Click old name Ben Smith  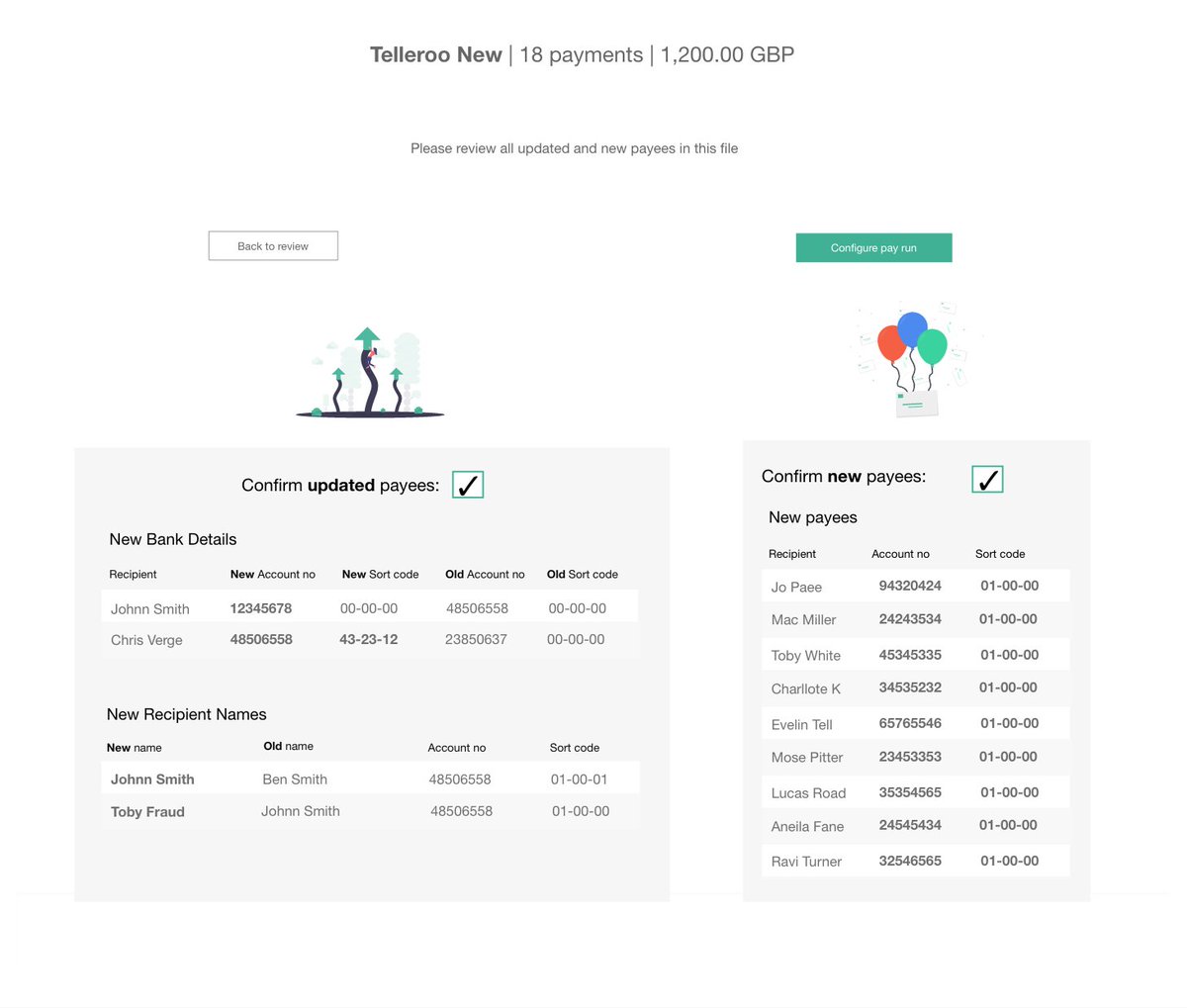point(295,779)
